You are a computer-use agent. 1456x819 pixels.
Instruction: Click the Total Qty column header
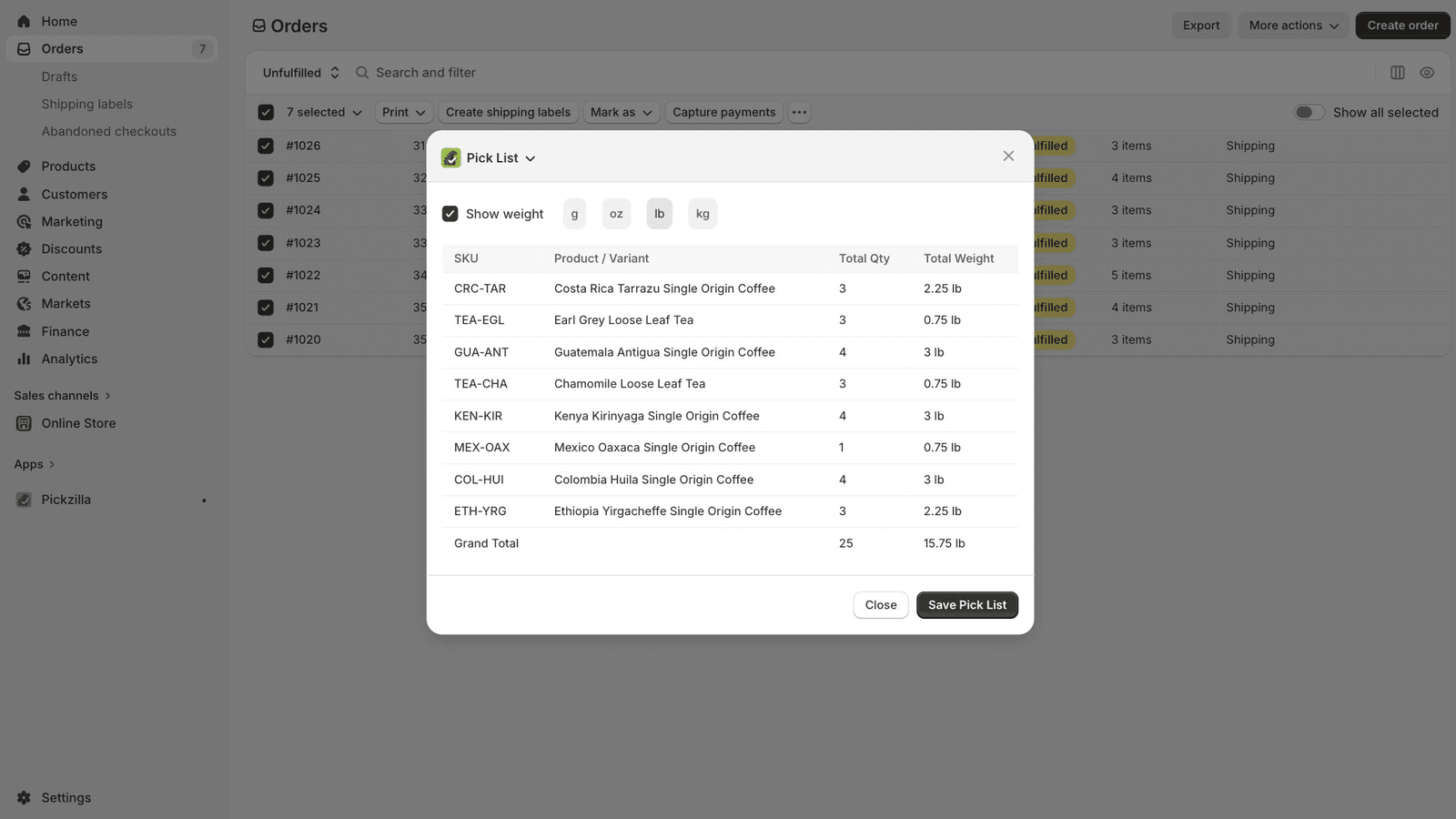pos(864,258)
